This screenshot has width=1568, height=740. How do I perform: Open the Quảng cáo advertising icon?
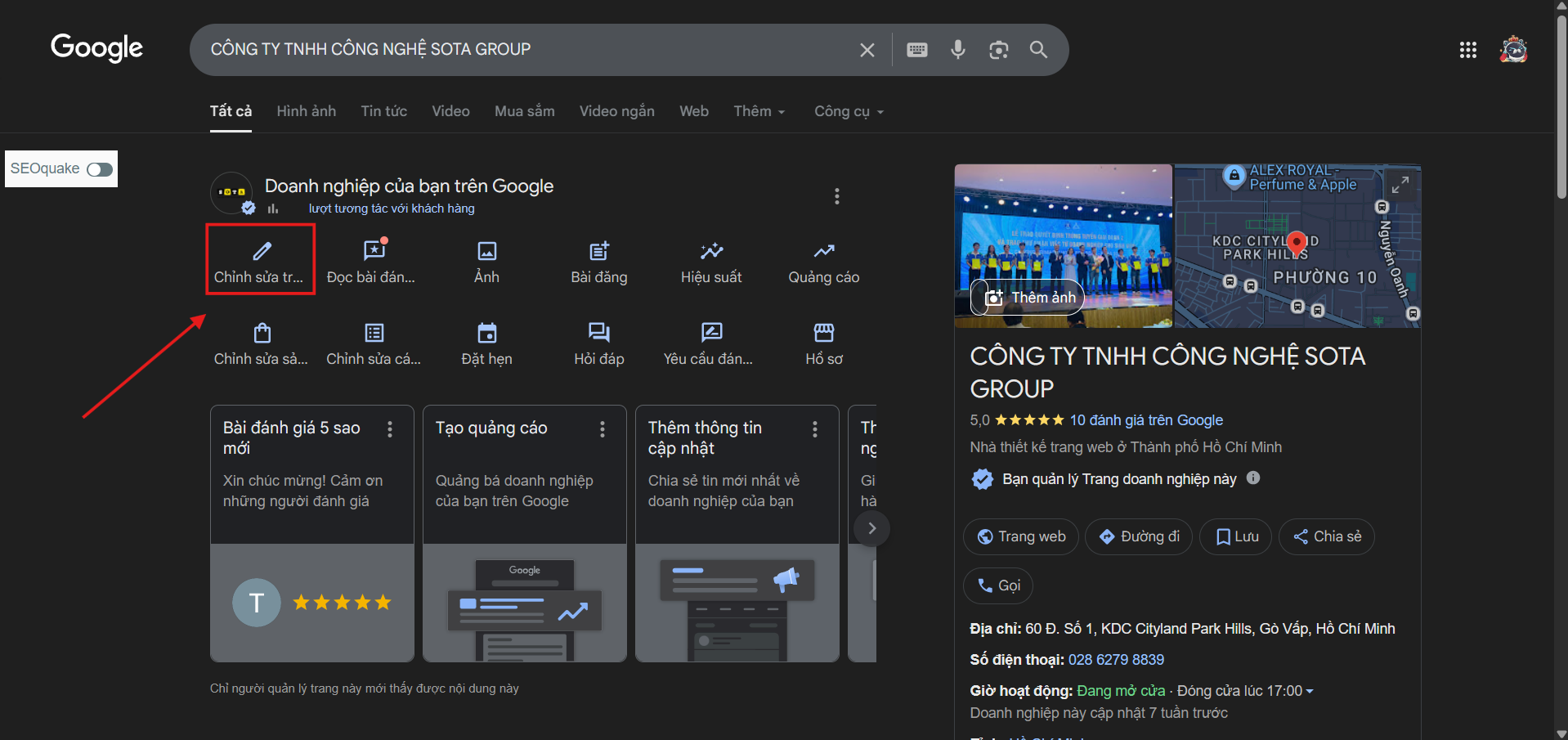(823, 251)
